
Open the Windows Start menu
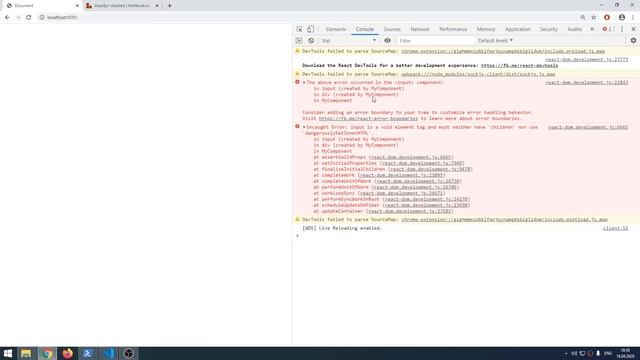pos(8,353)
